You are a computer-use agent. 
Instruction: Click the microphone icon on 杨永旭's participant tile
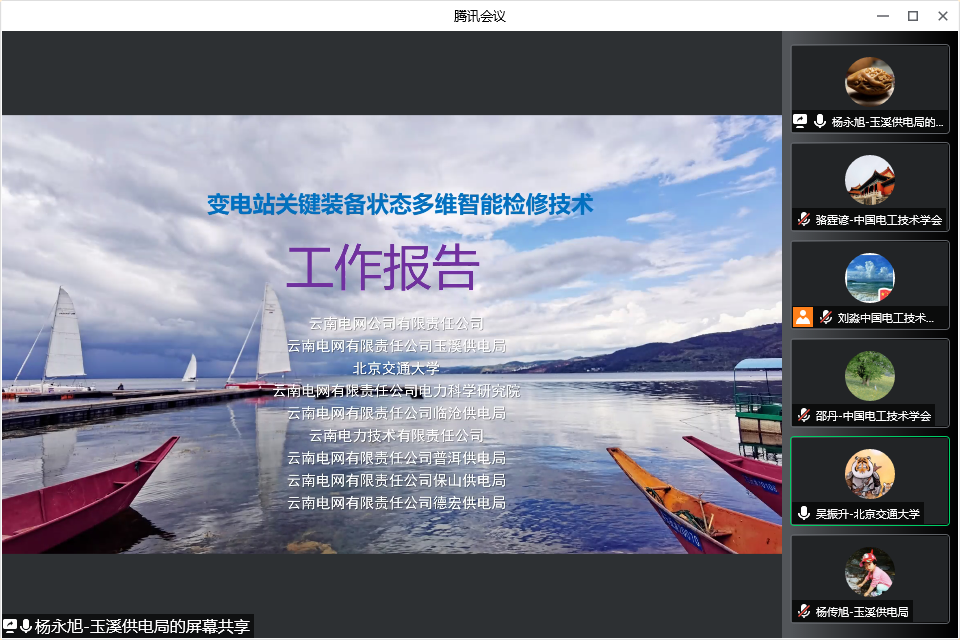coord(820,121)
